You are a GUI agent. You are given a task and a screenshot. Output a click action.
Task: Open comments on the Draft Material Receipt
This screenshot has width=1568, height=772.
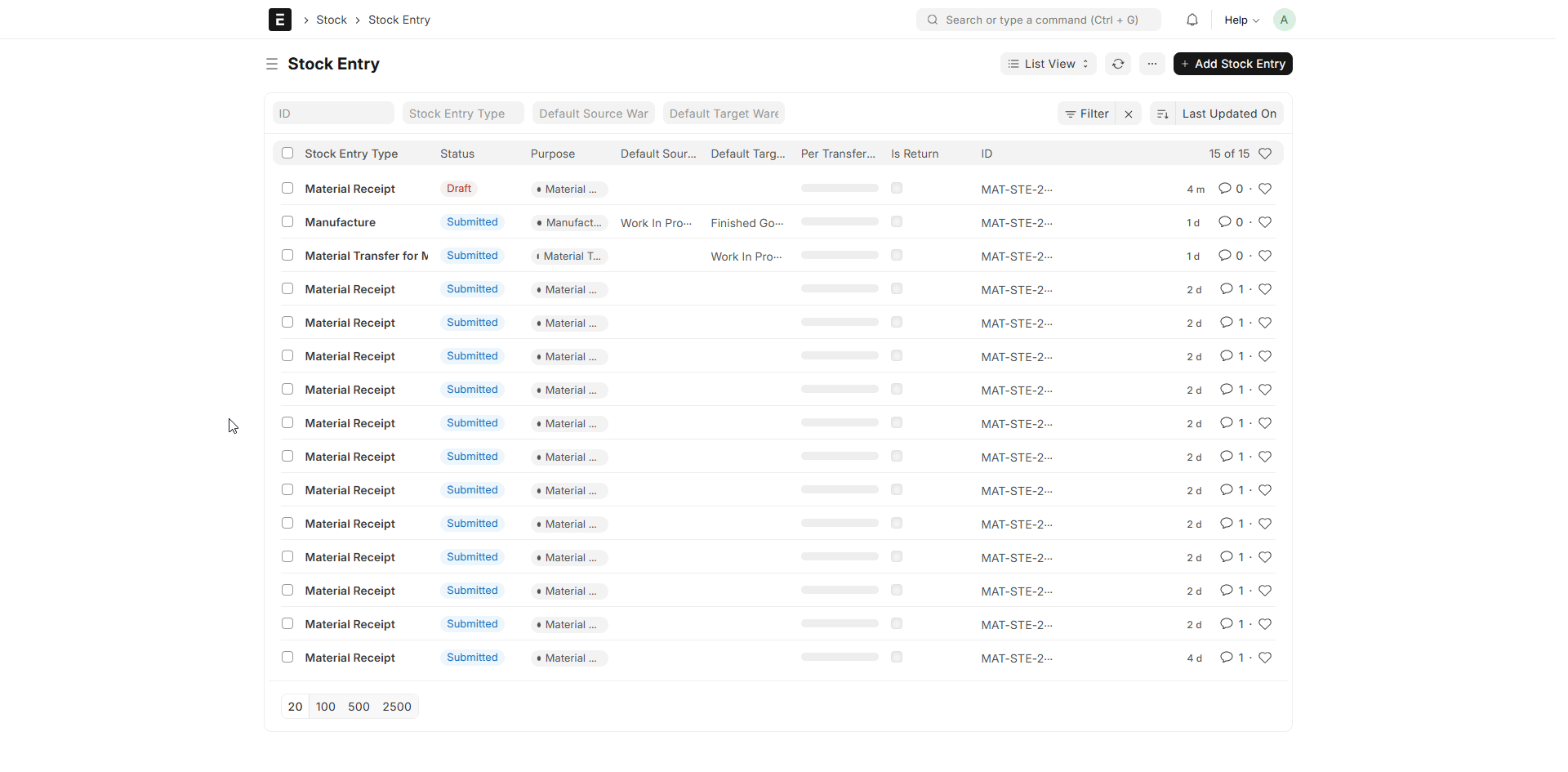pos(1230,189)
